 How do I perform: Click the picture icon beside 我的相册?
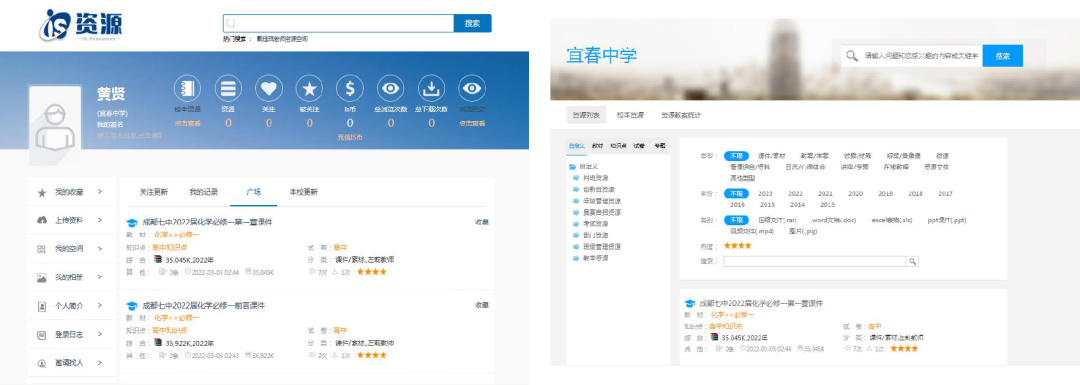(41, 278)
